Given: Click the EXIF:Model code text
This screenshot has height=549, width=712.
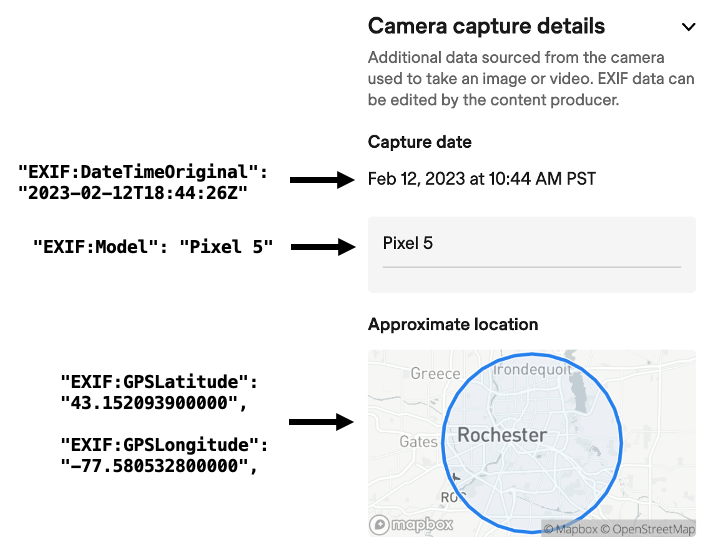Looking at the screenshot, I should (x=153, y=246).
